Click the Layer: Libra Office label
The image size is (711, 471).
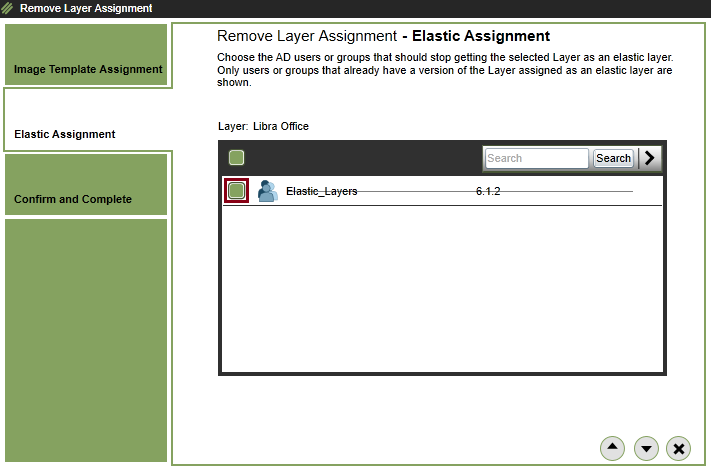click(263, 127)
